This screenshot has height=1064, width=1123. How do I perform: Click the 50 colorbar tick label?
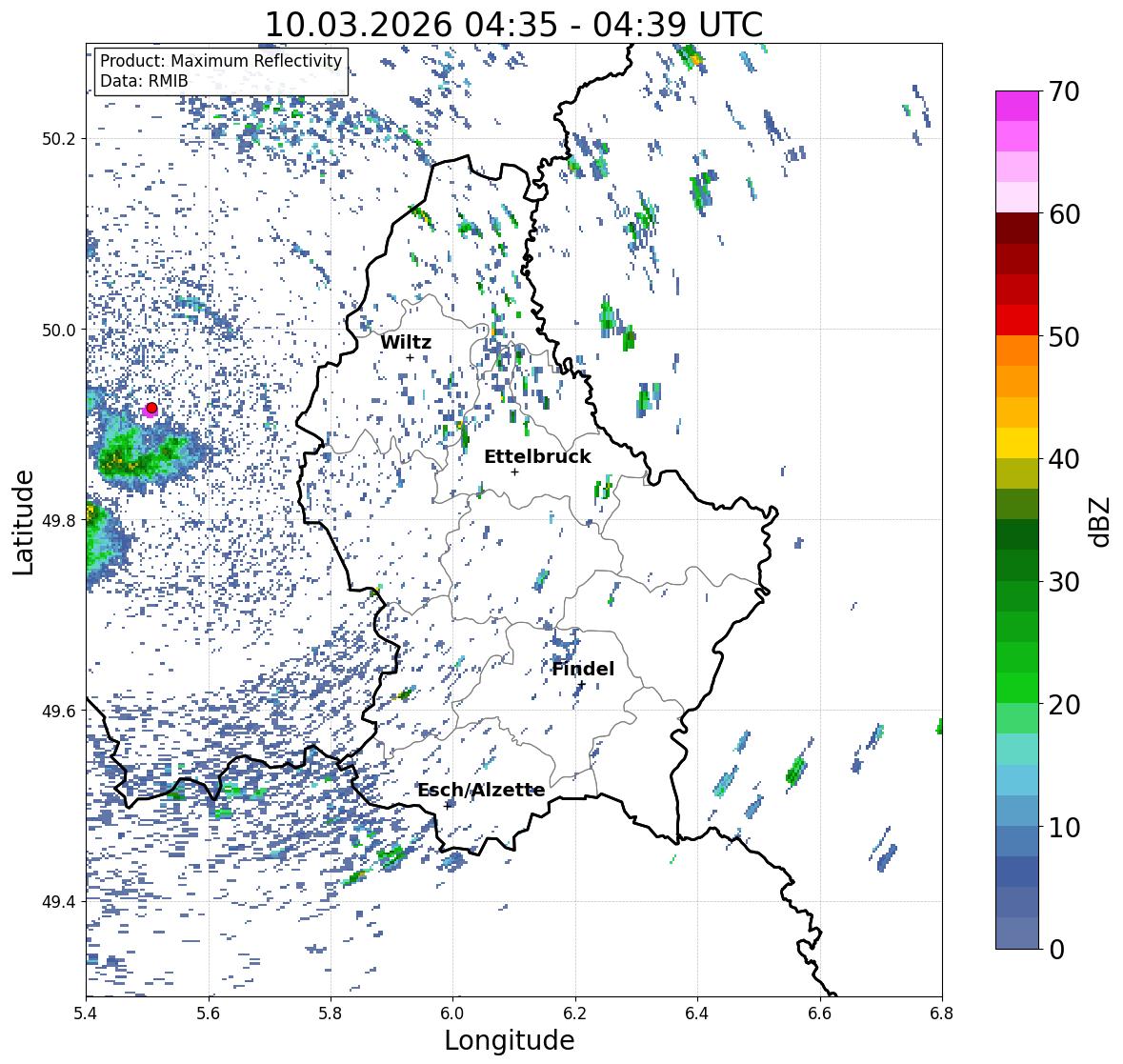(1064, 336)
